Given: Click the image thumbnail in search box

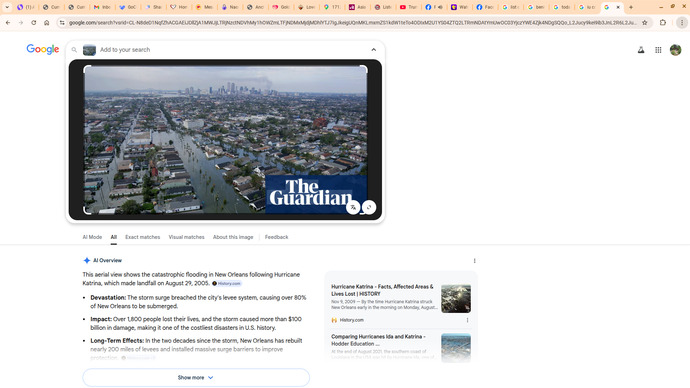Looking at the screenshot, I should coord(89,50).
